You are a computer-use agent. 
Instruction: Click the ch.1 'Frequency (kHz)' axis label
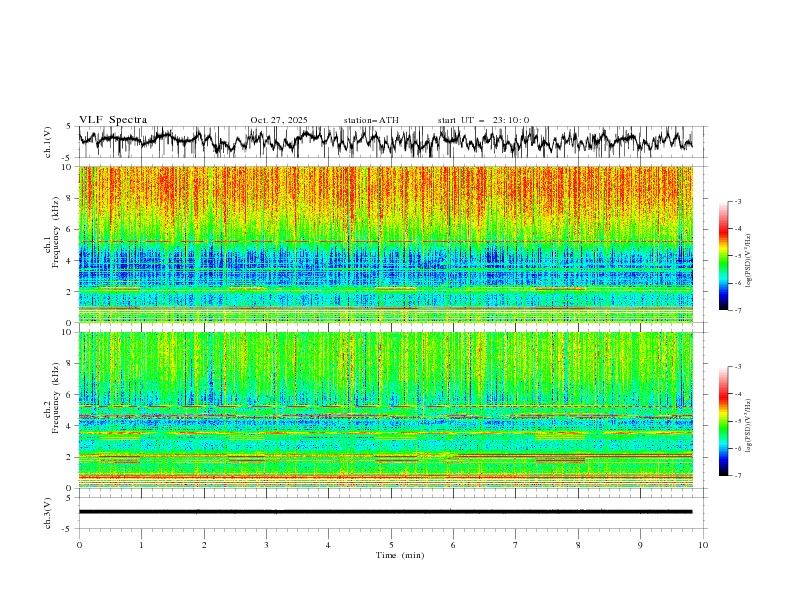55,232
